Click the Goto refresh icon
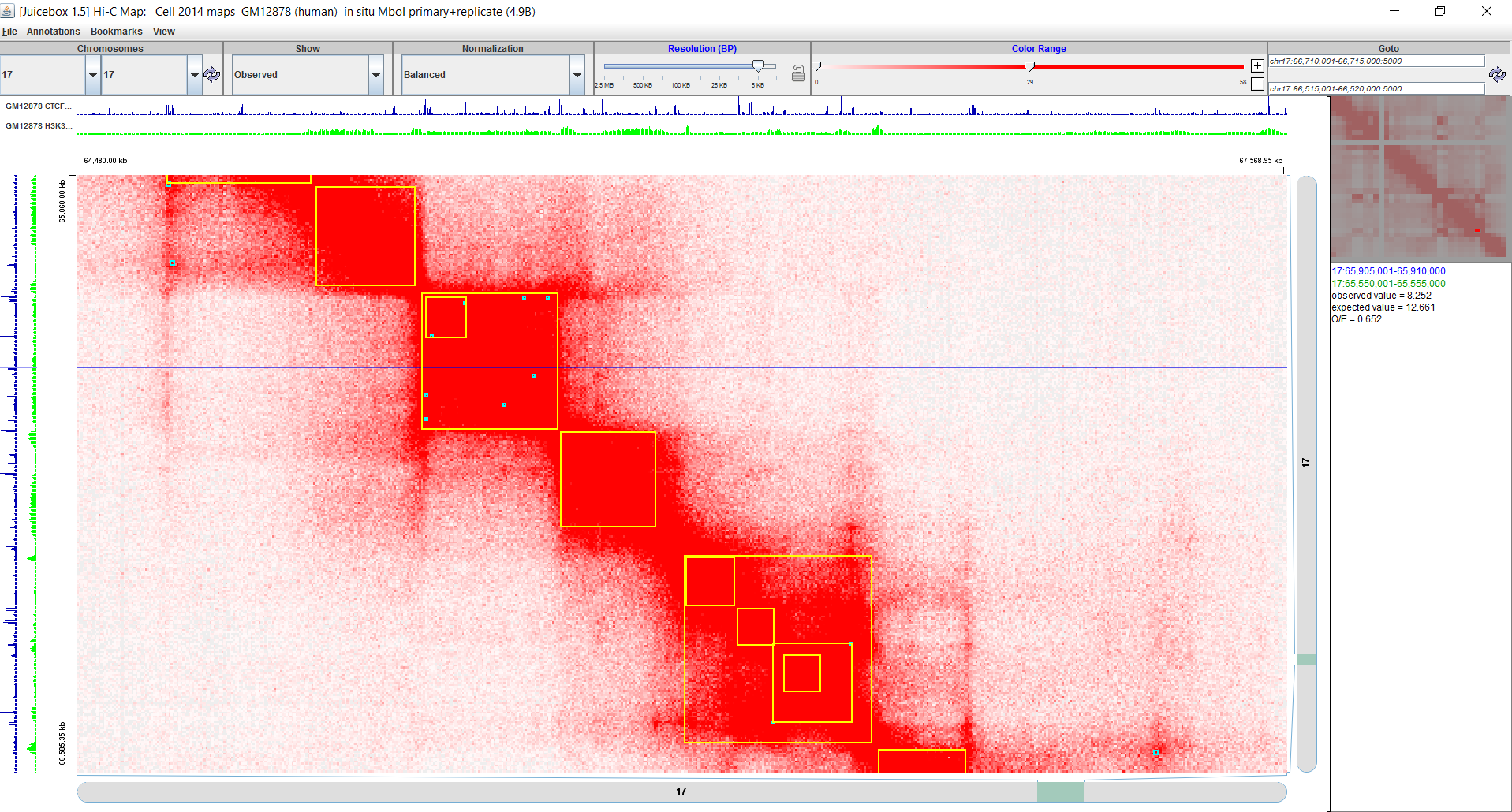Screen dimensions: 1512x812 [x=1497, y=75]
